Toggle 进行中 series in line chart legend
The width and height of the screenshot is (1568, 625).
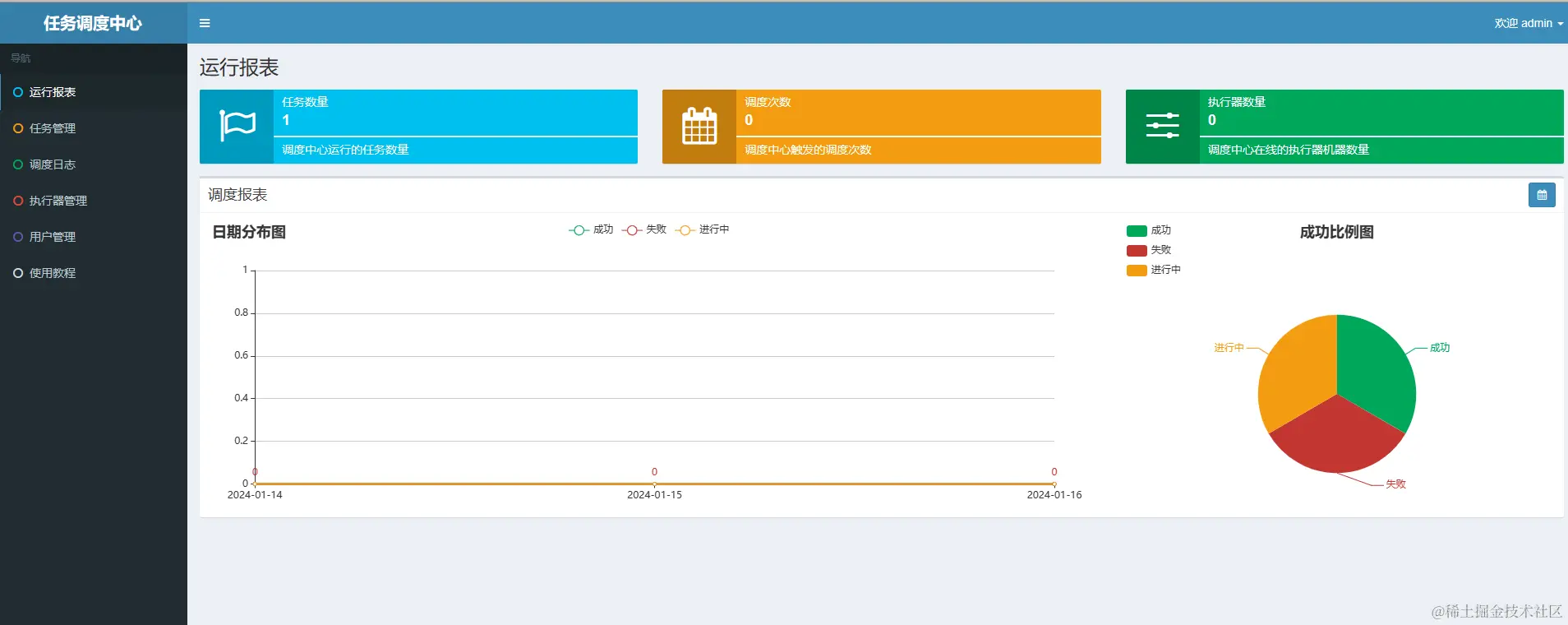coord(702,229)
